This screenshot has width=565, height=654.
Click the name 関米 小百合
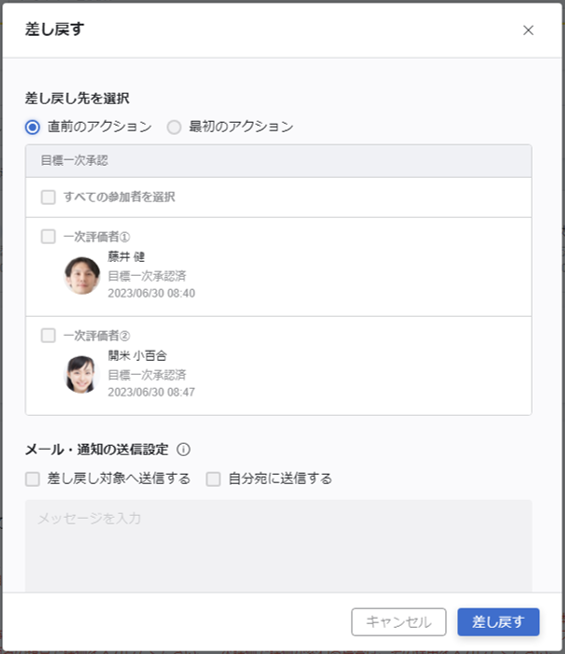[137, 355]
